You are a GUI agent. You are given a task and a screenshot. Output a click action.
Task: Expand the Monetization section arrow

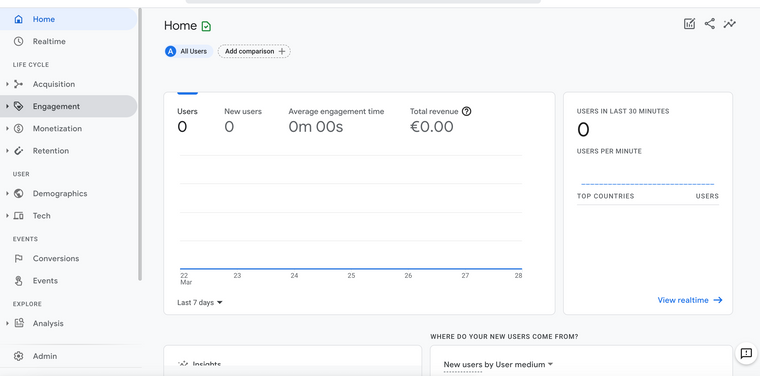tap(7, 129)
